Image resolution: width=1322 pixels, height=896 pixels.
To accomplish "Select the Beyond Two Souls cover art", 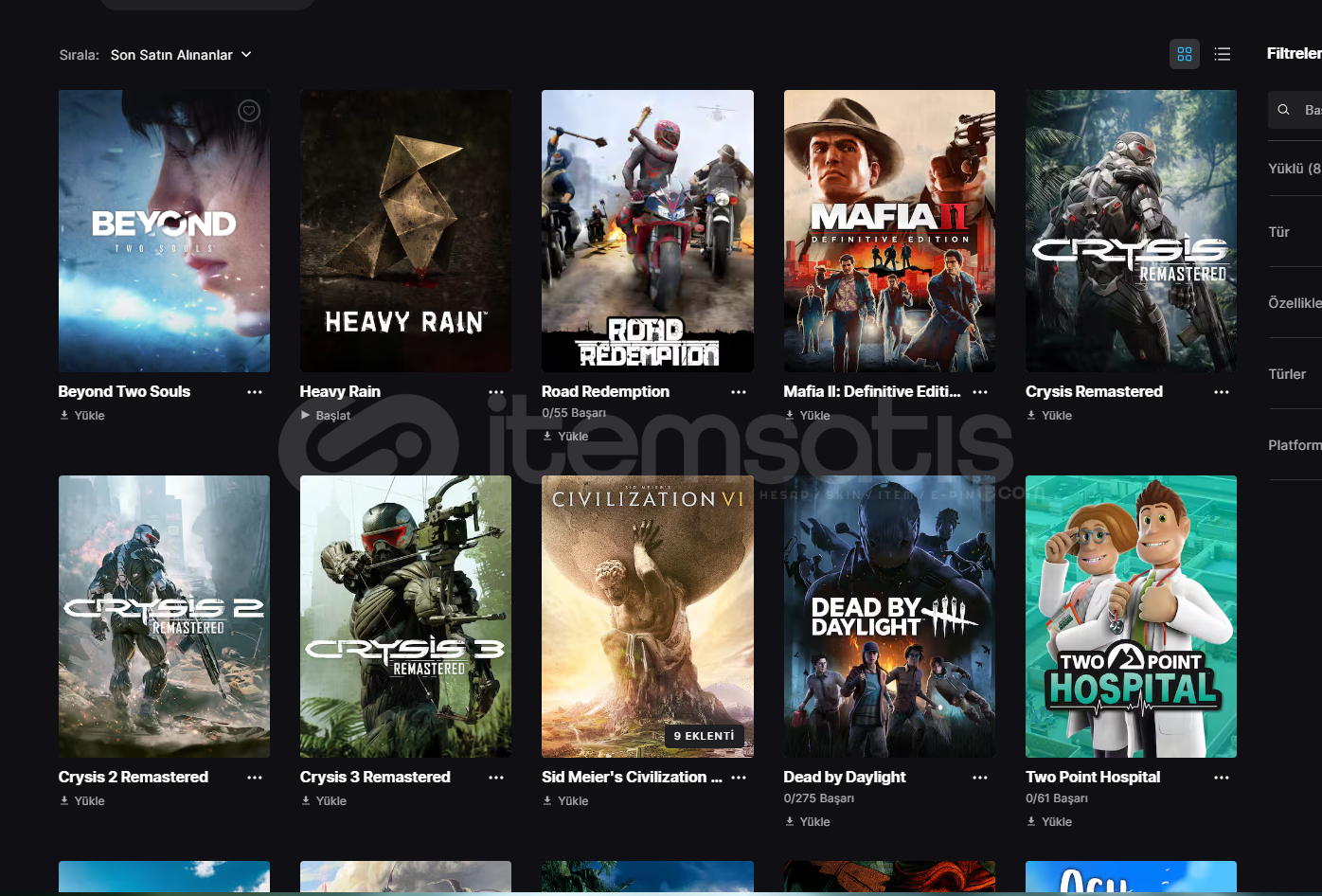I will click(164, 231).
